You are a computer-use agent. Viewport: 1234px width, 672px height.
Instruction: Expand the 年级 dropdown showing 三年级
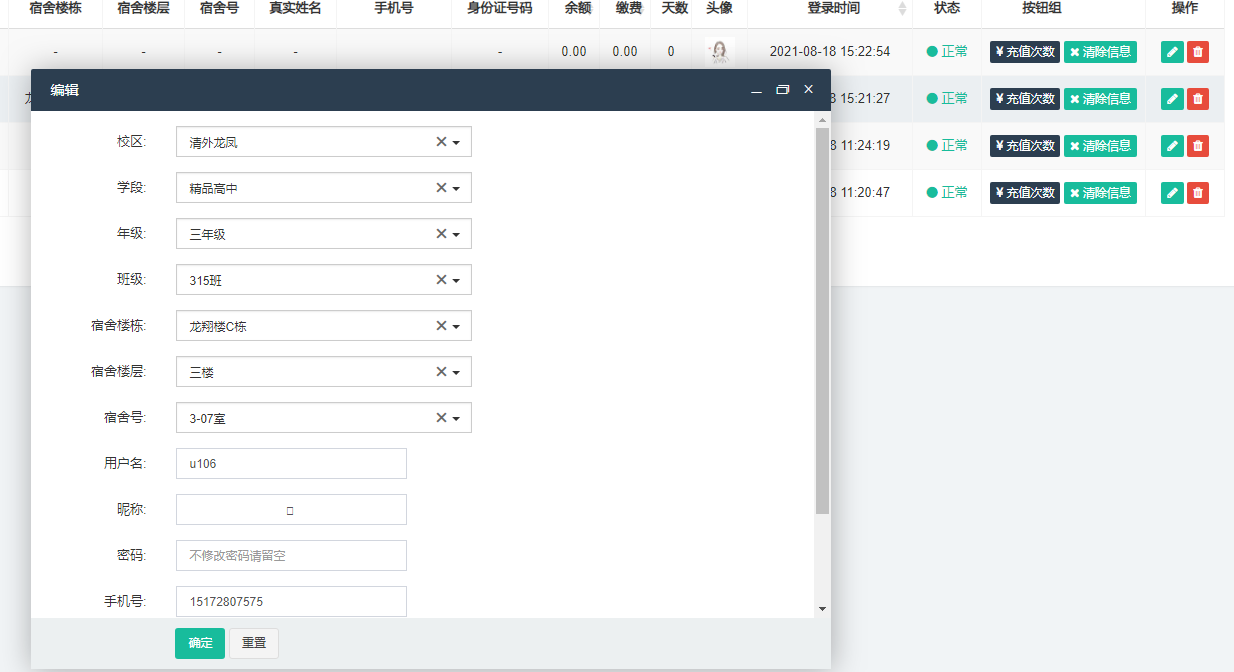(x=456, y=235)
